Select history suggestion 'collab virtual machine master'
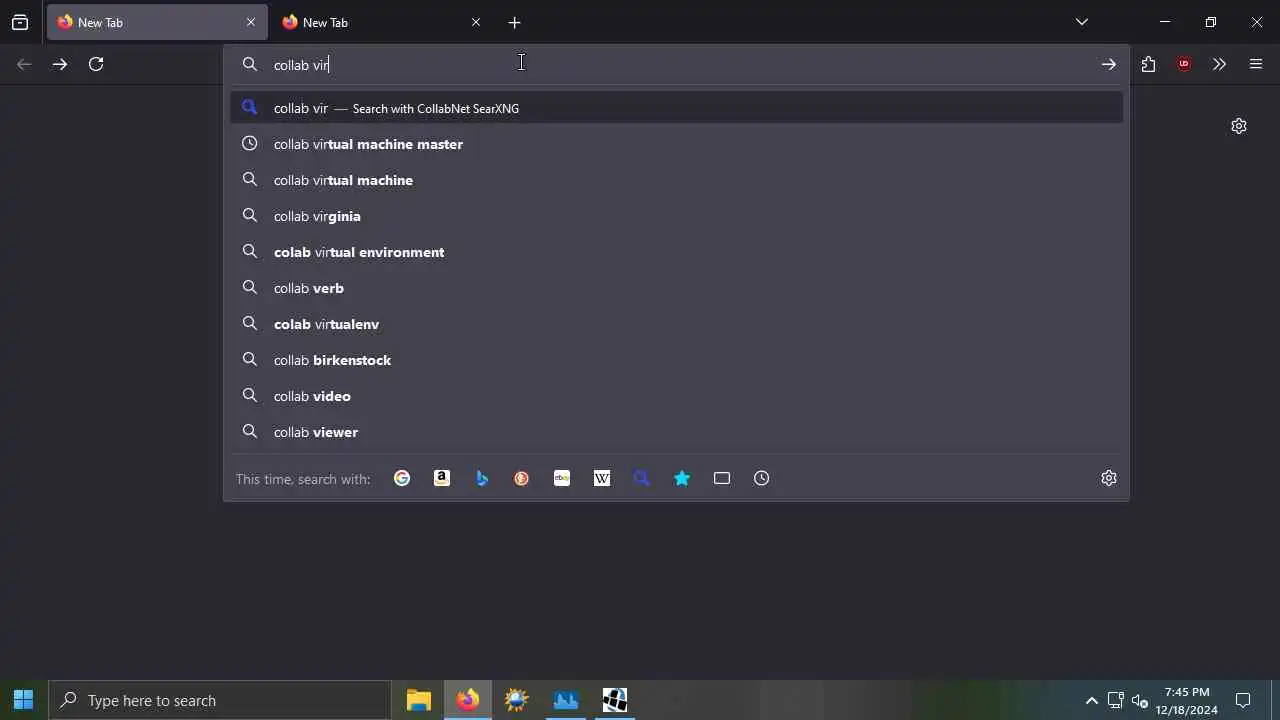Image resolution: width=1280 pixels, height=720 pixels. tap(676, 144)
